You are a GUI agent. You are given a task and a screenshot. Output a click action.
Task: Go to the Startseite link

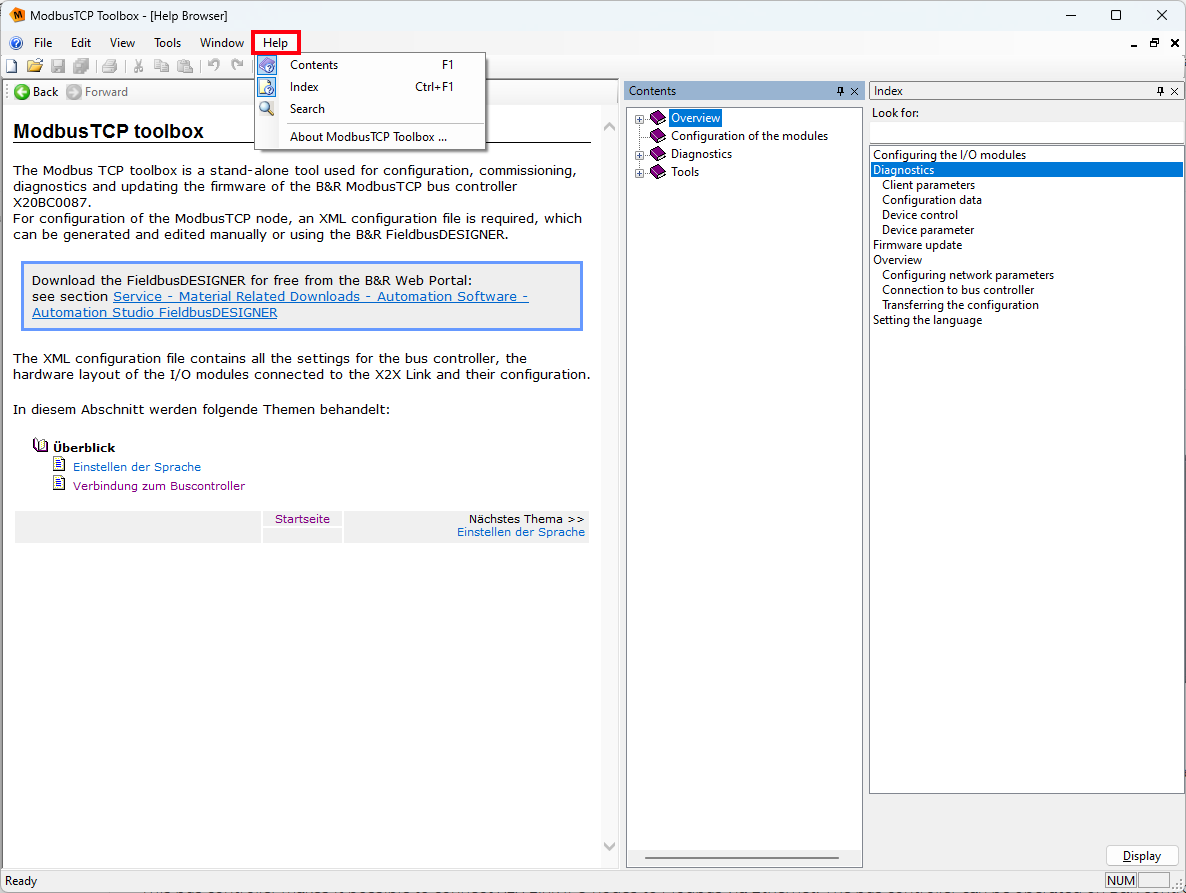[303, 519]
